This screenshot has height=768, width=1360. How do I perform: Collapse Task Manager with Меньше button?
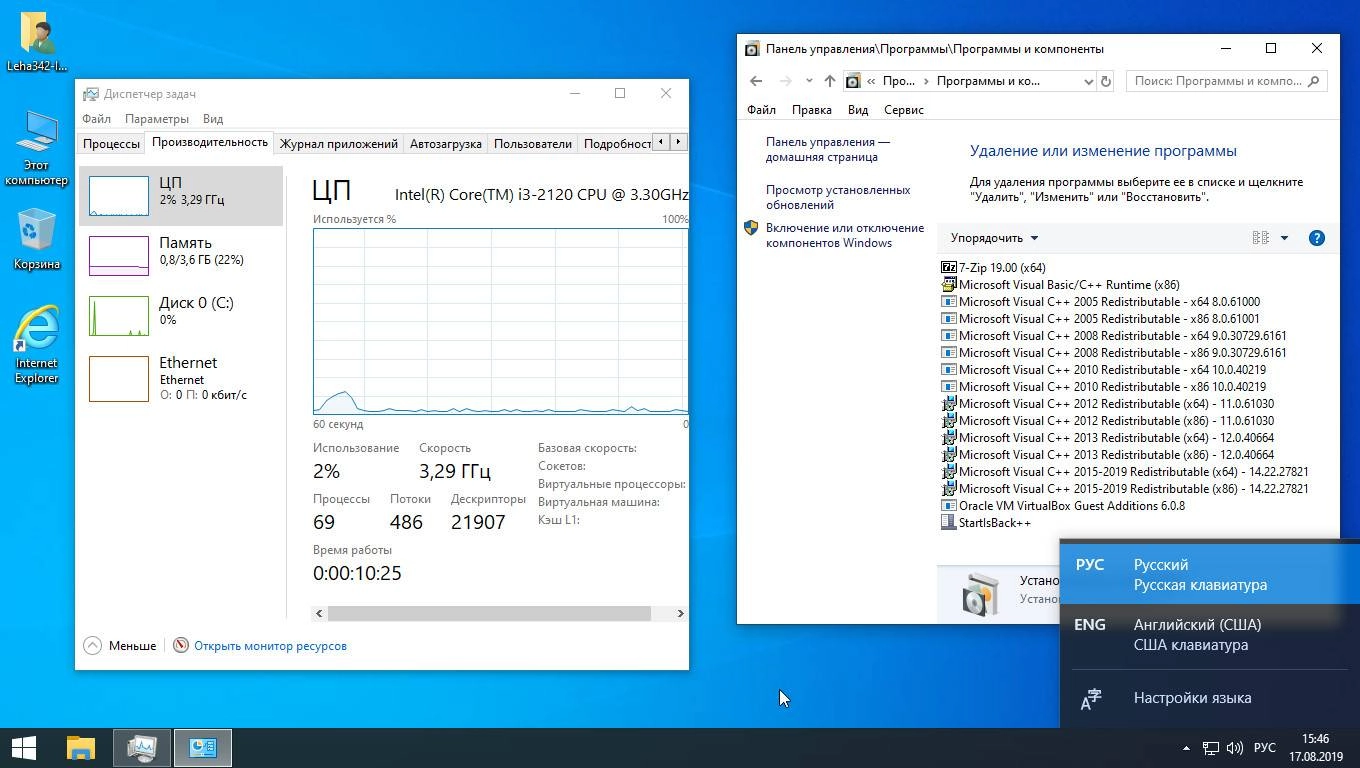[120, 645]
